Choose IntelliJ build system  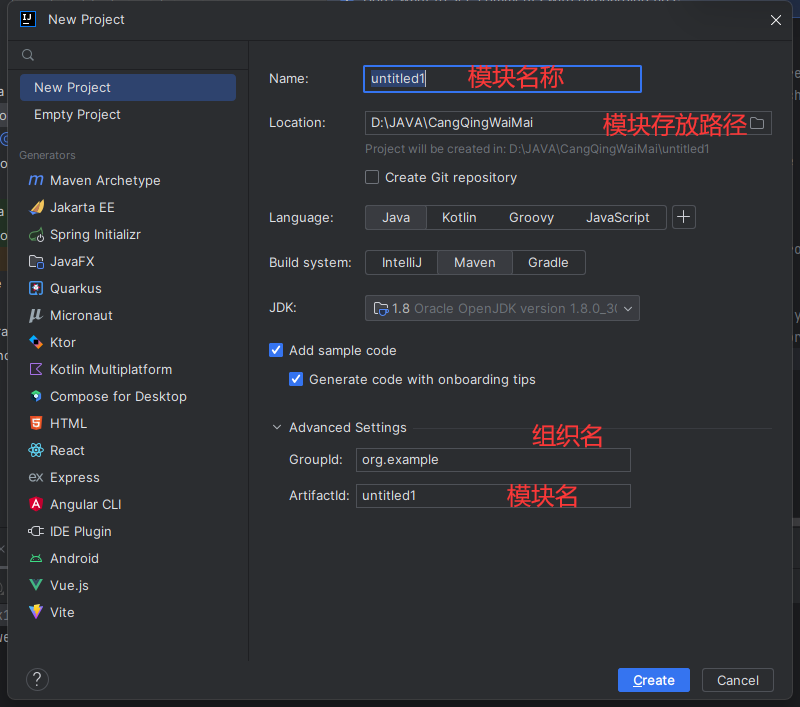click(x=402, y=262)
